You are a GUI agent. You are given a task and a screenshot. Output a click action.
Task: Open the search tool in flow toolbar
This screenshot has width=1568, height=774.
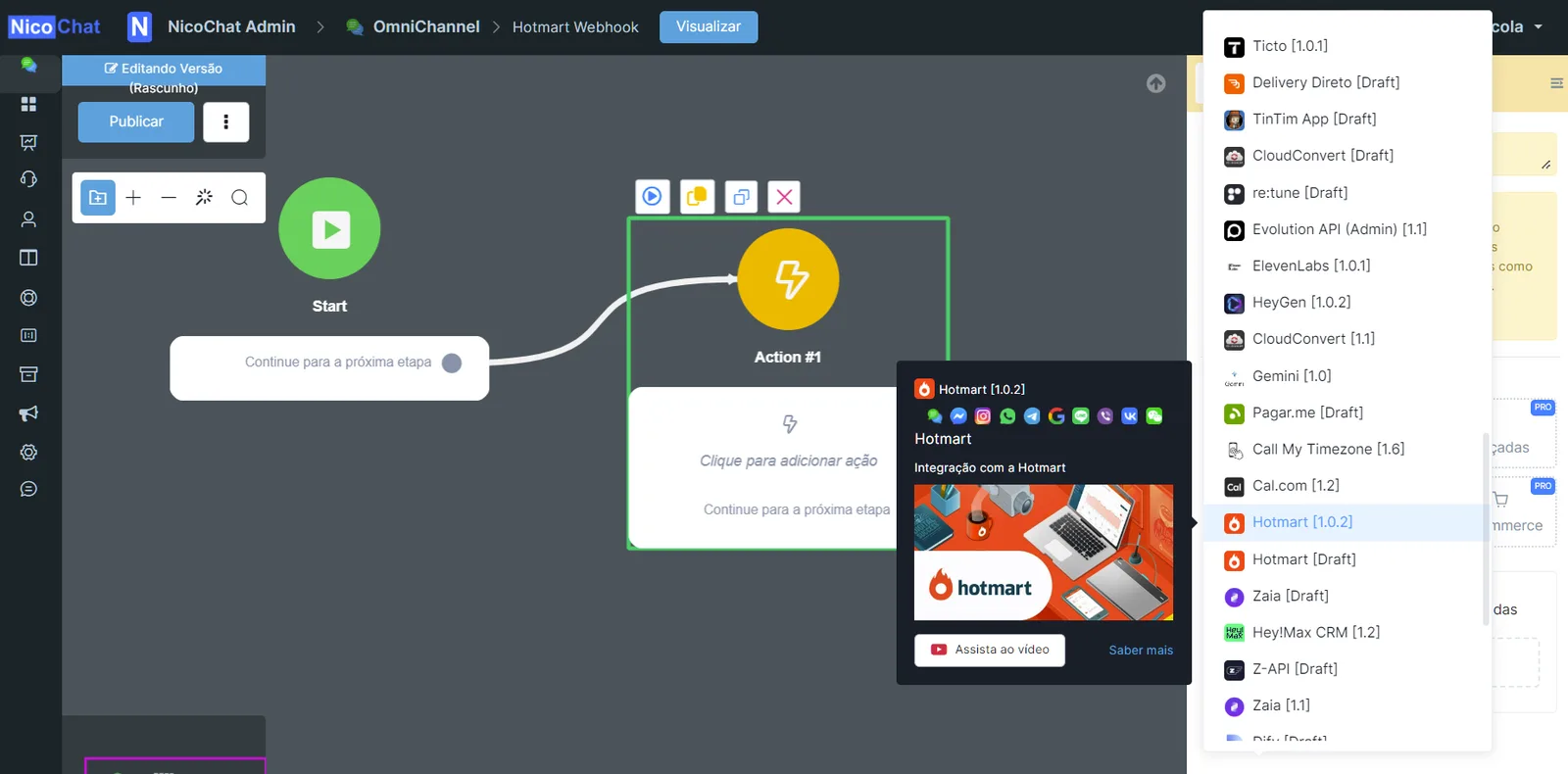pos(239,198)
